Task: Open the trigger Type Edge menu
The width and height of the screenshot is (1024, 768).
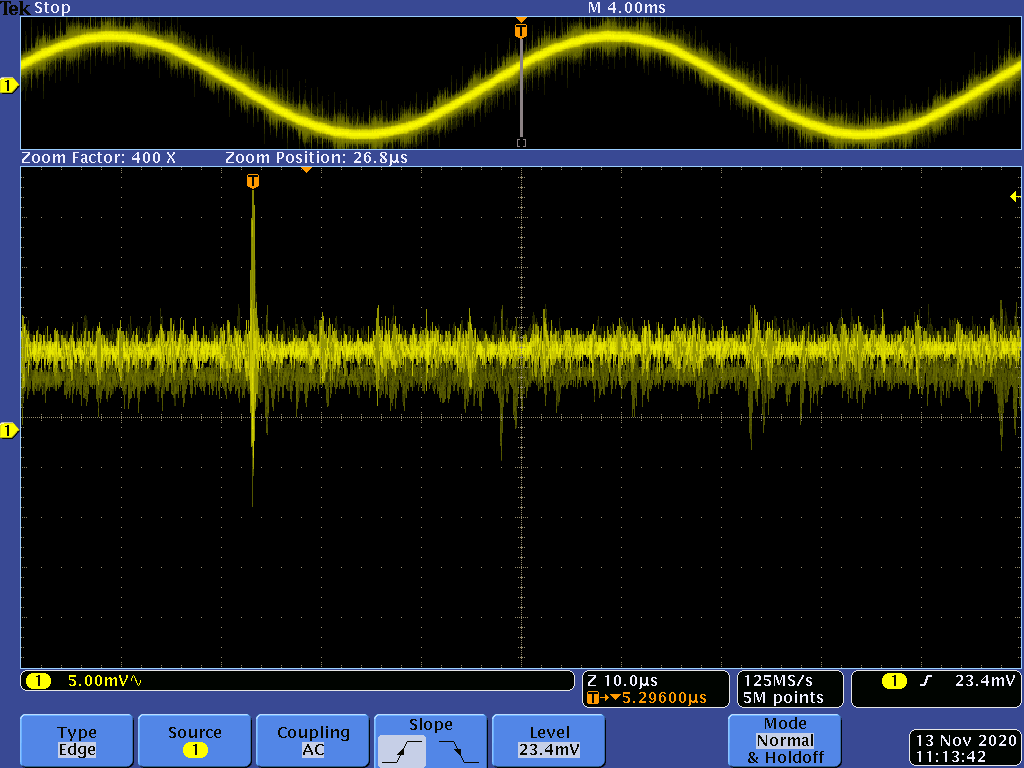Action: [x=77, y=741]
